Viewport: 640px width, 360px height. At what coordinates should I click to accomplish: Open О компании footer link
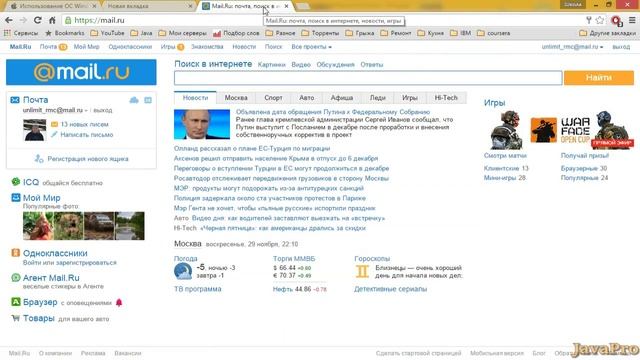click(x=55, y=353)
